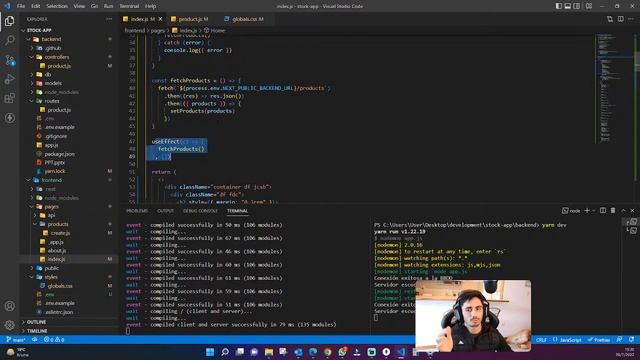Open the Search view in activity bar
The height and width of the screenshot is (360, 640).
9,40
